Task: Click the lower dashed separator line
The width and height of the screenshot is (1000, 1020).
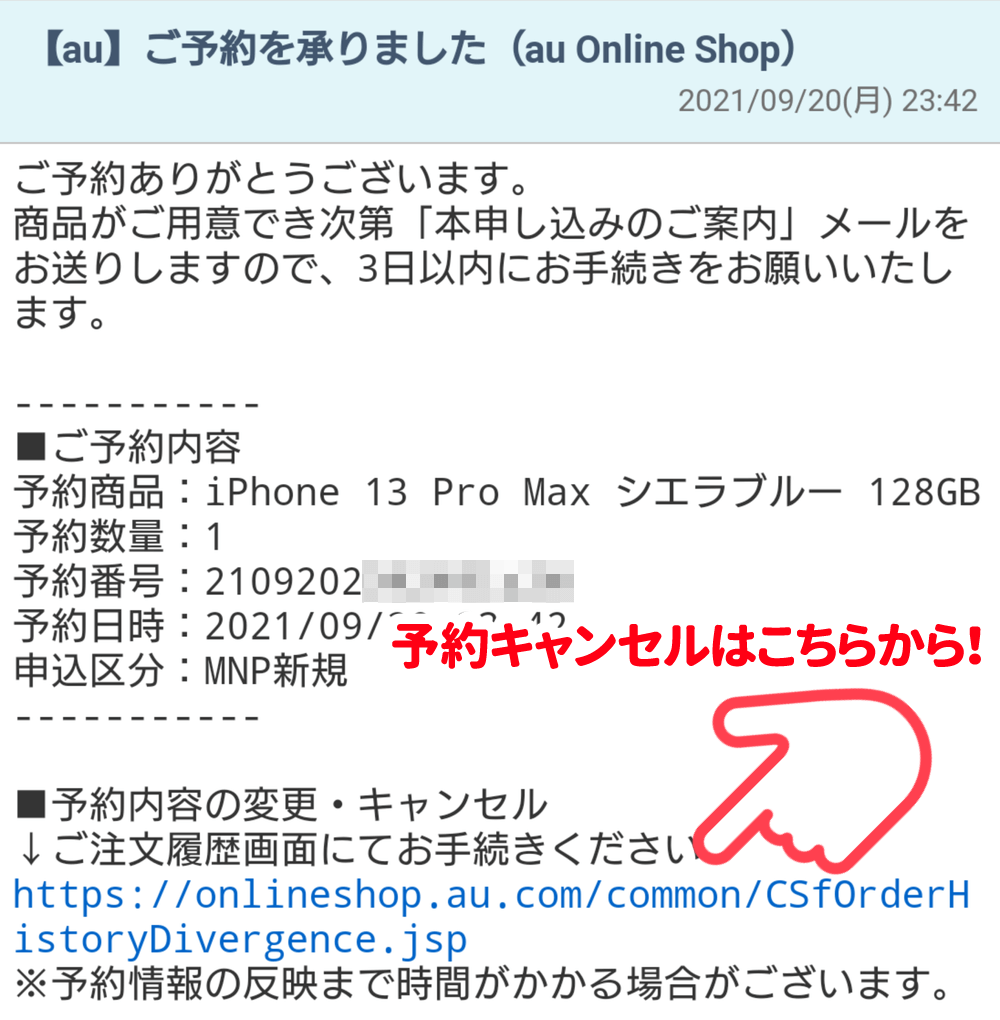Action: pyautogui.click(x=138, y=718)
